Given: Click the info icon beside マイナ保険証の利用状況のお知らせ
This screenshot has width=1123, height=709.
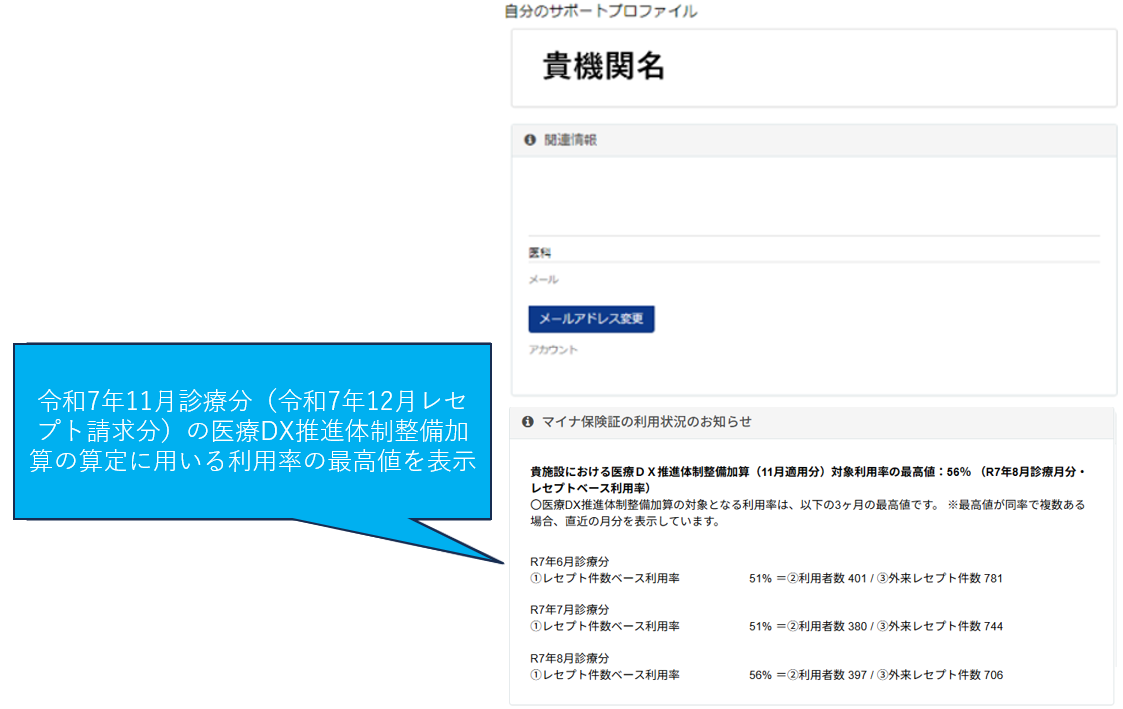Looking at the screenshot, I should coord(528,422).
